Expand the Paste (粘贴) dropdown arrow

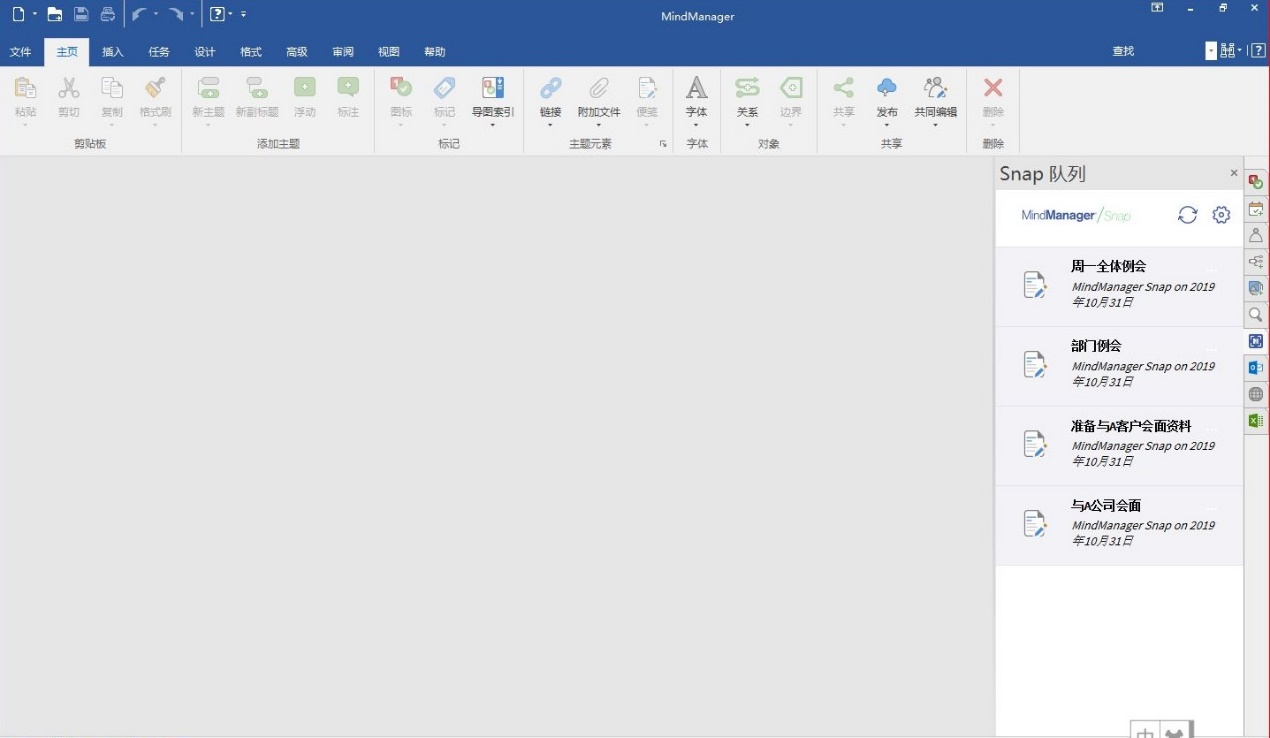tap(25, 127)
